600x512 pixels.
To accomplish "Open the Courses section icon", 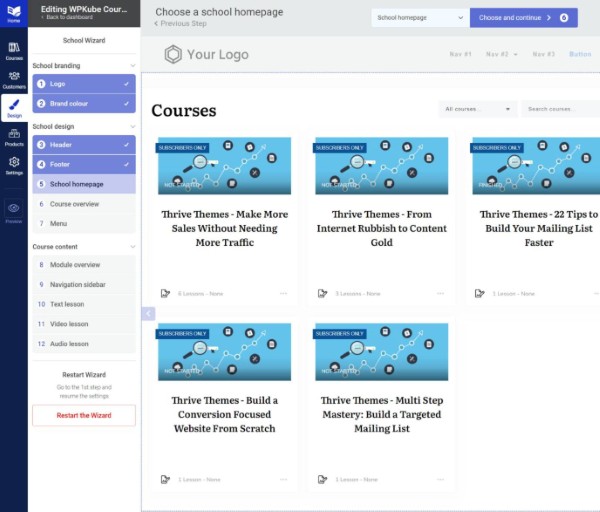I will [14, 50].
